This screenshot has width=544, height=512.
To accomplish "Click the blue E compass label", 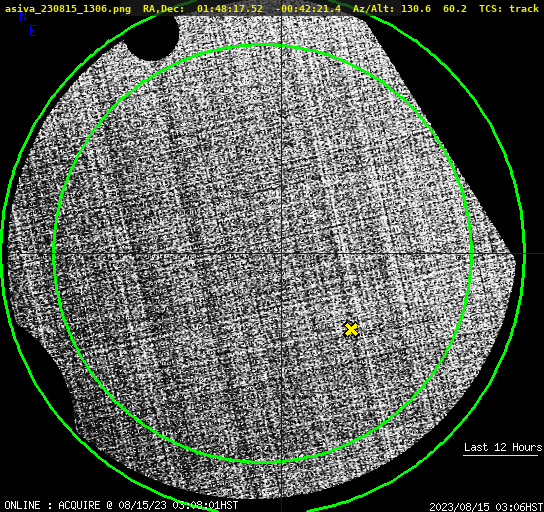I will (33, 31).
